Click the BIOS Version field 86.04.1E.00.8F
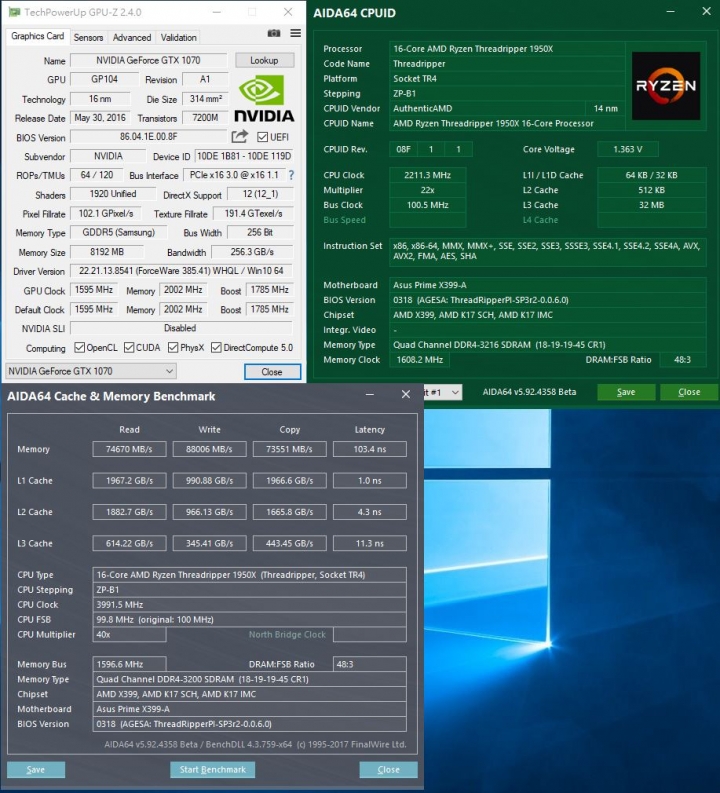This screenshot has width=720, height=793. click(149, 137)
